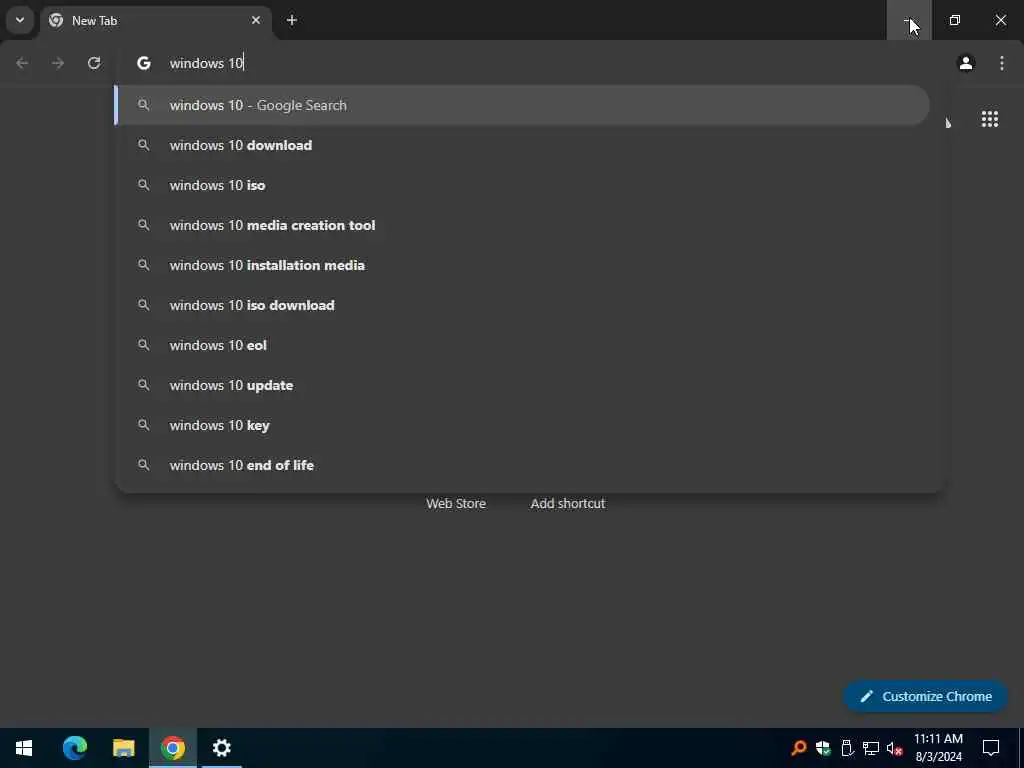1024x768 pixels.
Task: Restore down the Chrome window
Action: click(x=955, y=20)
